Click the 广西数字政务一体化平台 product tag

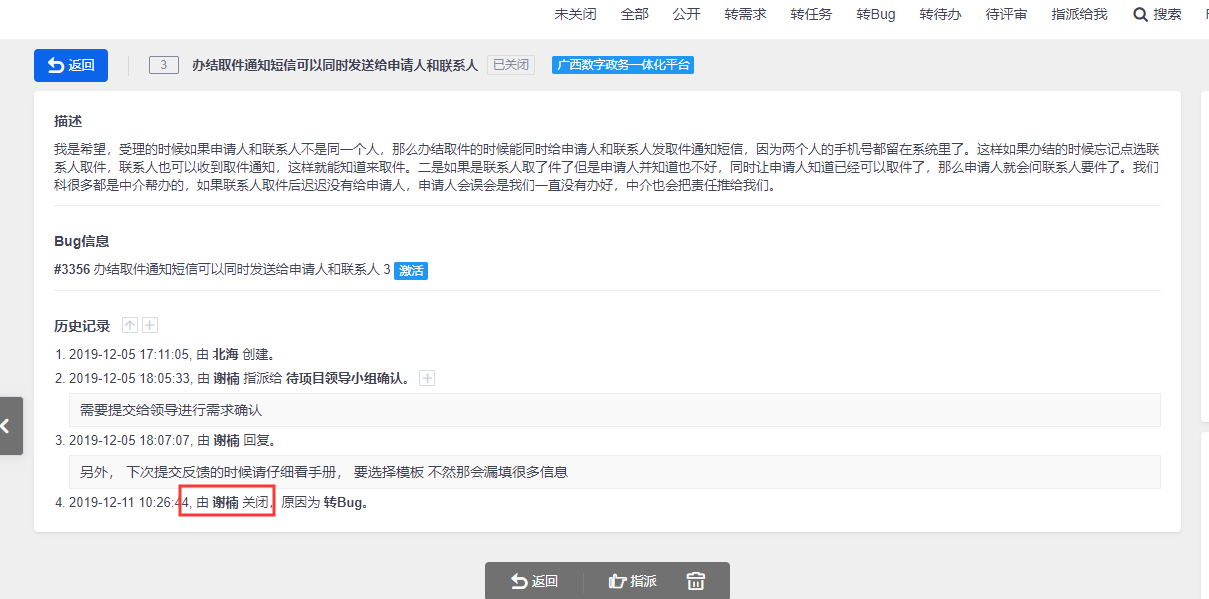(623, 65)
